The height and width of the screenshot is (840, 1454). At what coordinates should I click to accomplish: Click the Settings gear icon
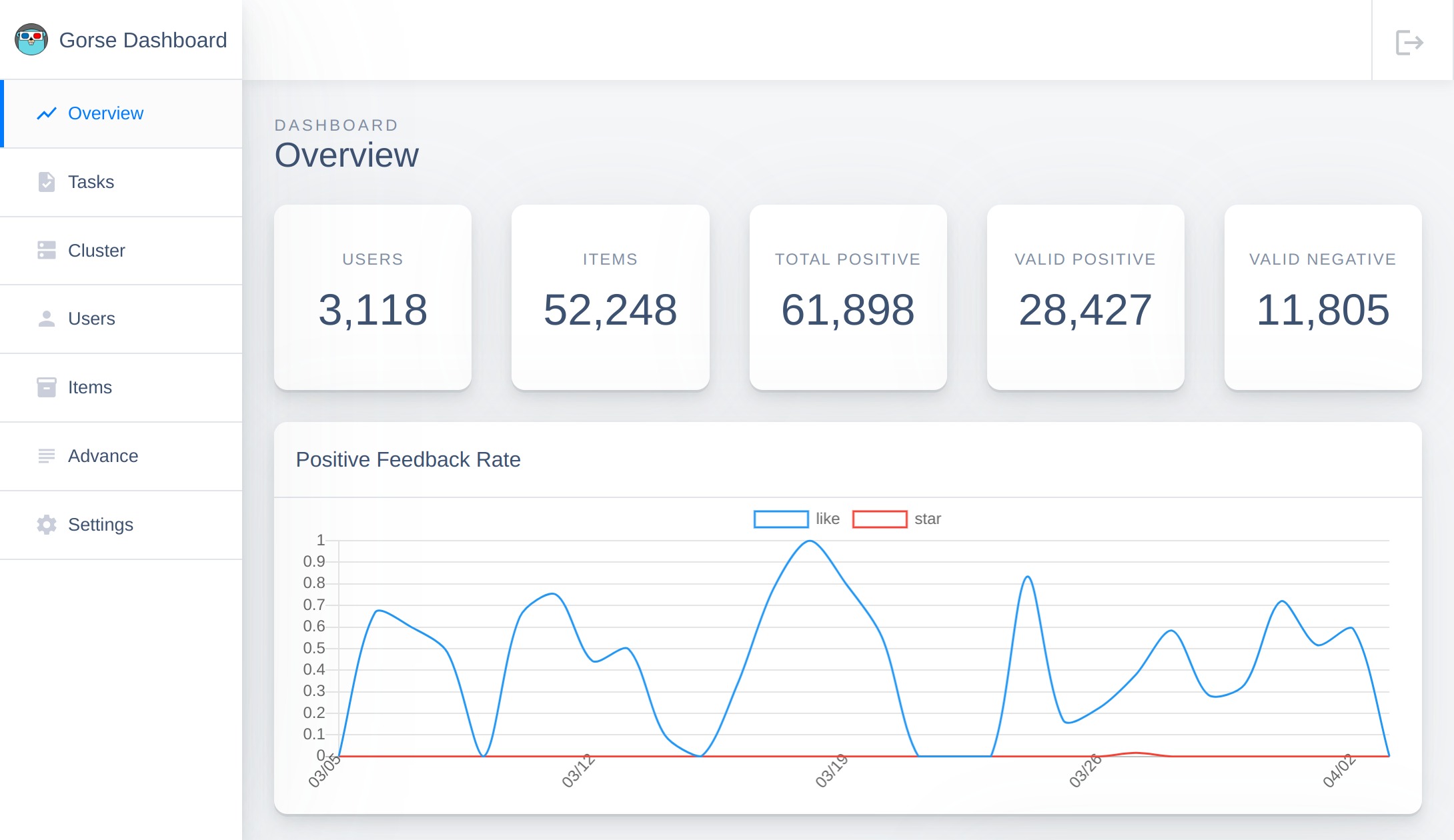coord(46,525)
